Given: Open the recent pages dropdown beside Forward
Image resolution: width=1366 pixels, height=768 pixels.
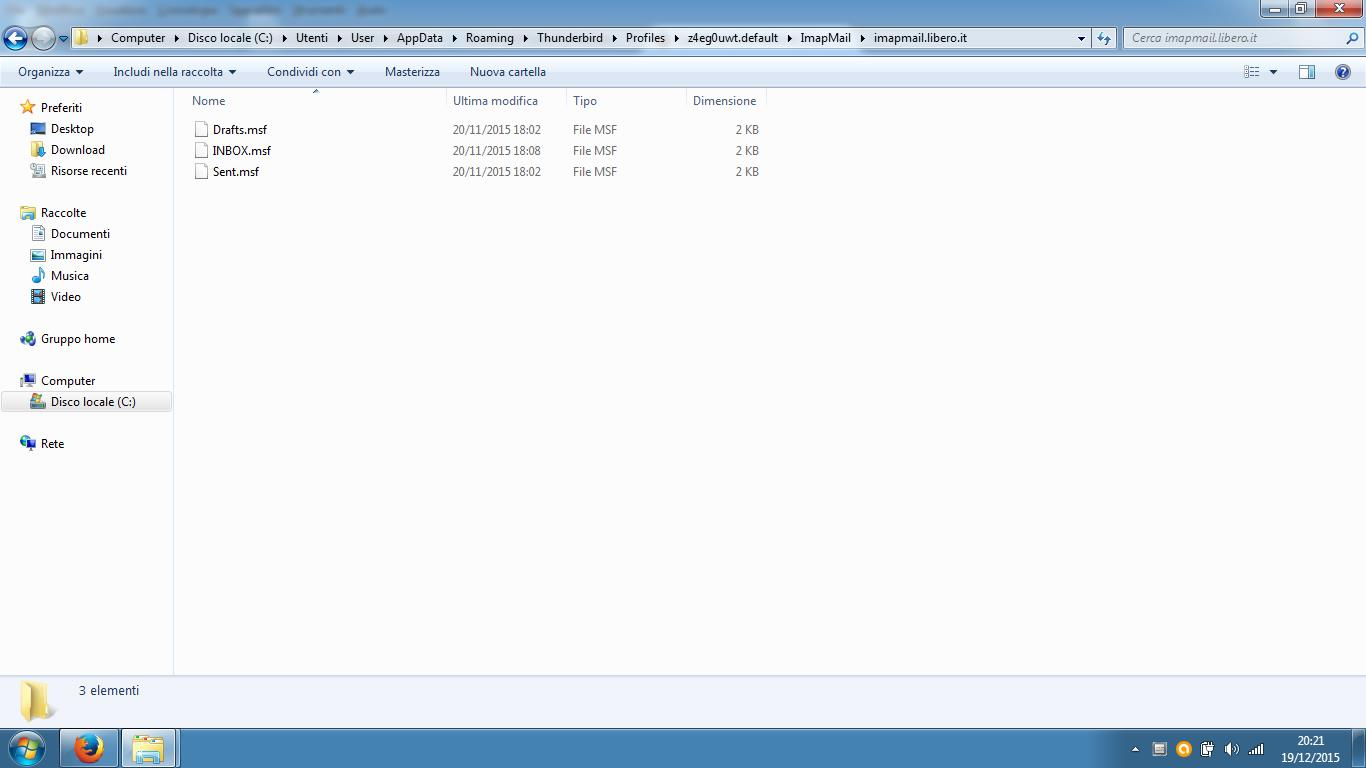Looking at the screenshot, I should point(64,39).
